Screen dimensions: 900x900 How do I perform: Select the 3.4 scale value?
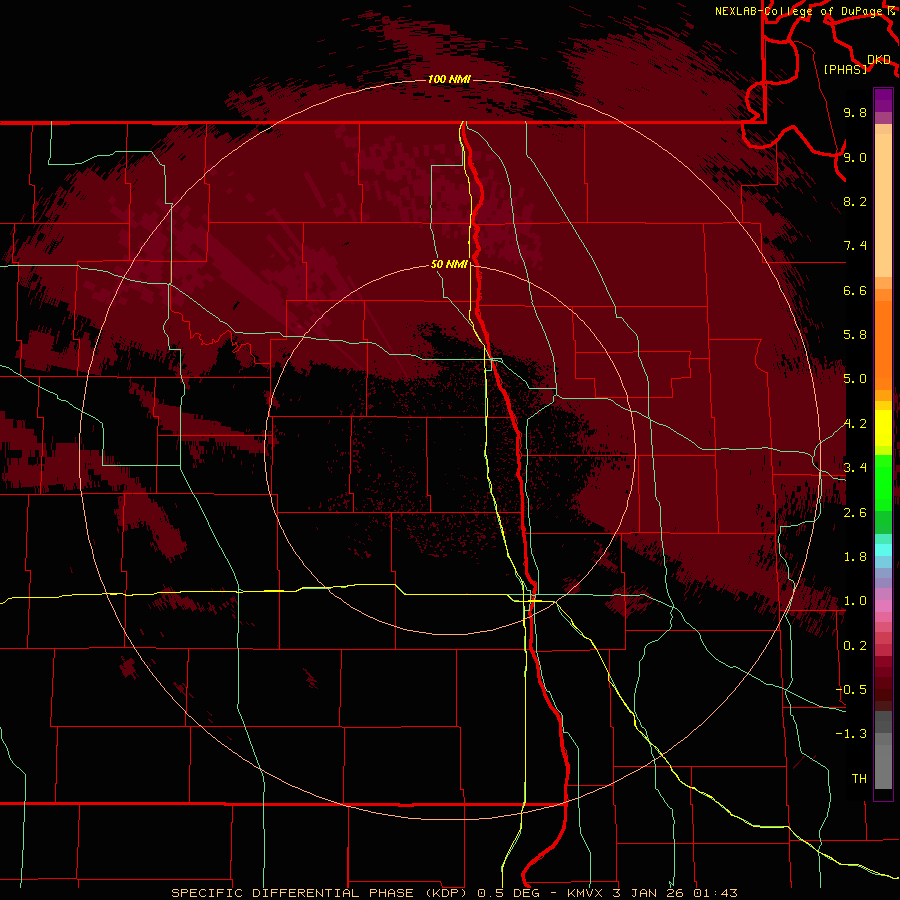pyautogui.click(x=855, y=468)
